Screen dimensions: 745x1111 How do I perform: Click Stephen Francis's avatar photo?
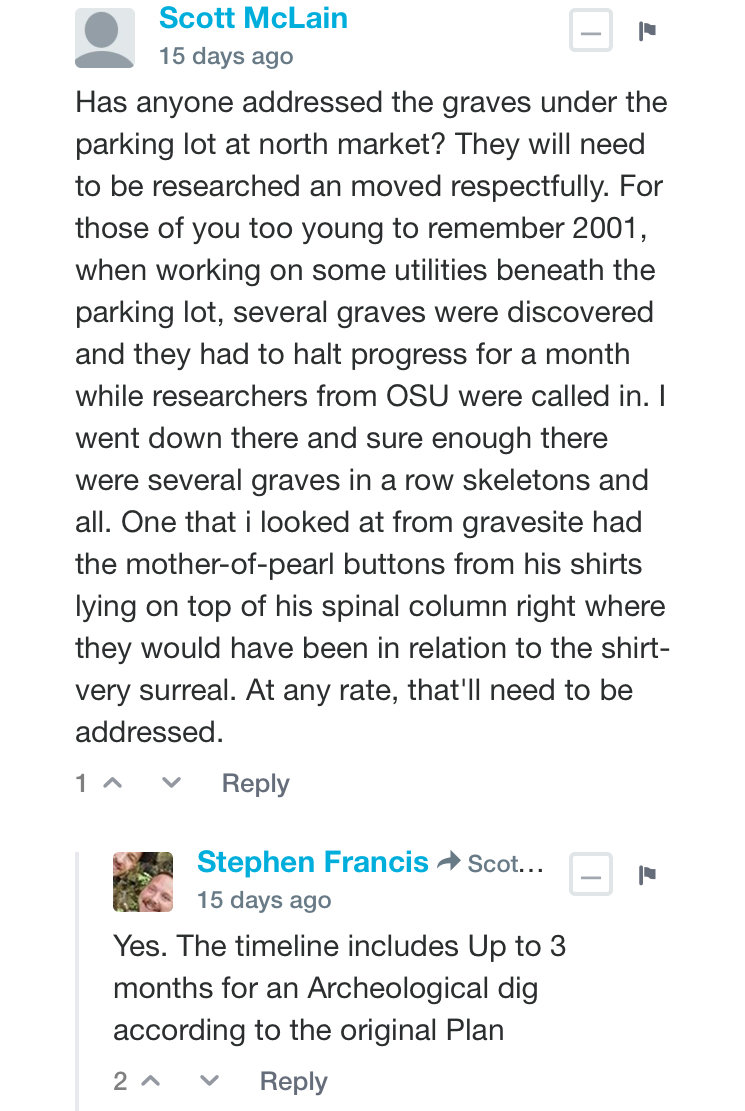pos(142,881)
